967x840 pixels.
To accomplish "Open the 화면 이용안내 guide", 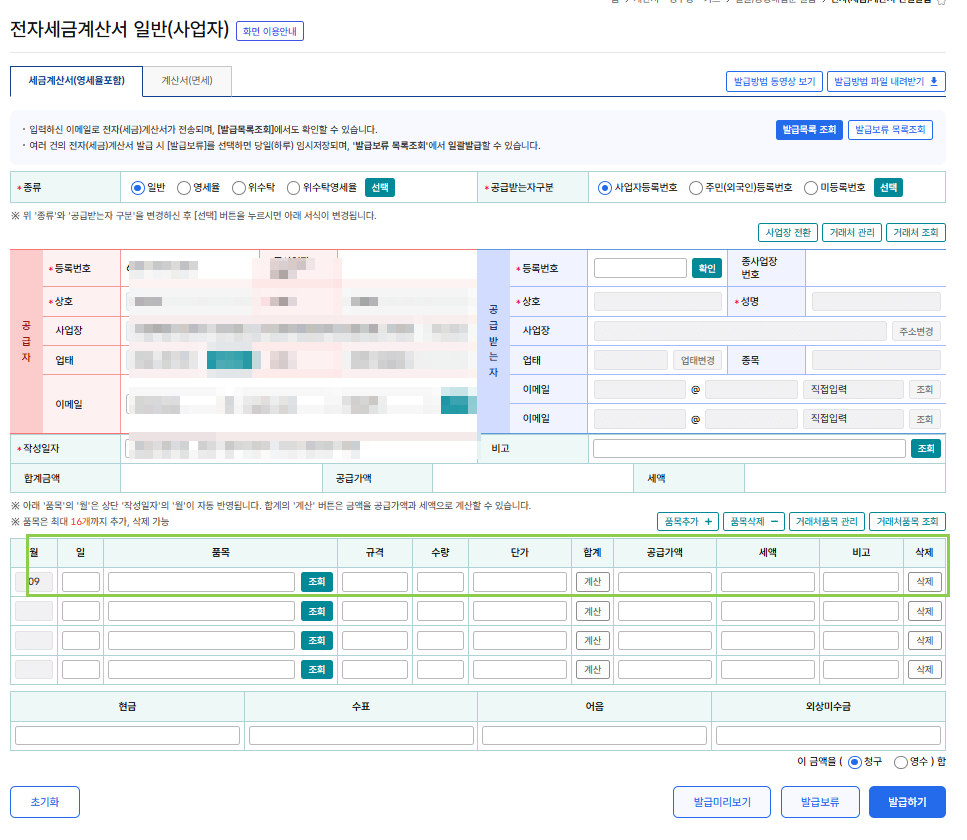I will 270,31.
